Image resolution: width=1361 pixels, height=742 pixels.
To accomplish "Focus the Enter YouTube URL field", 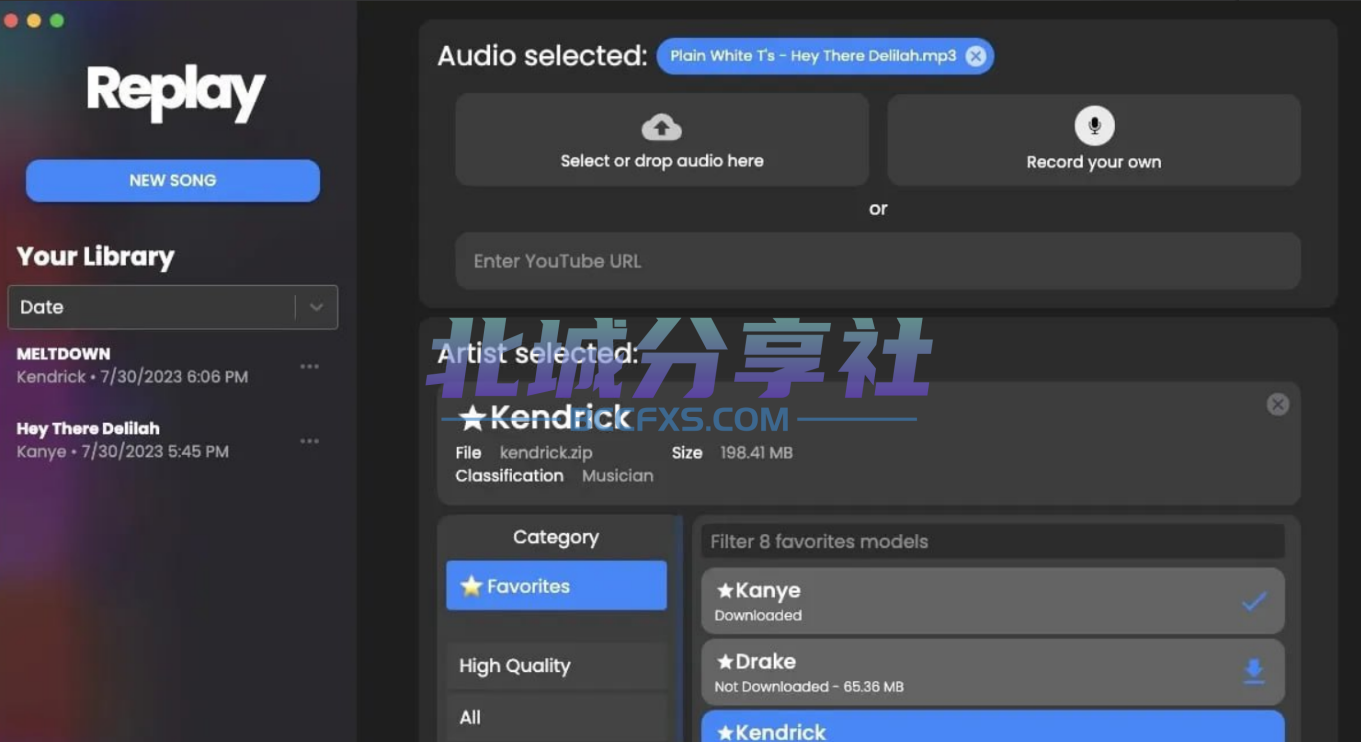I will (878, 261).
